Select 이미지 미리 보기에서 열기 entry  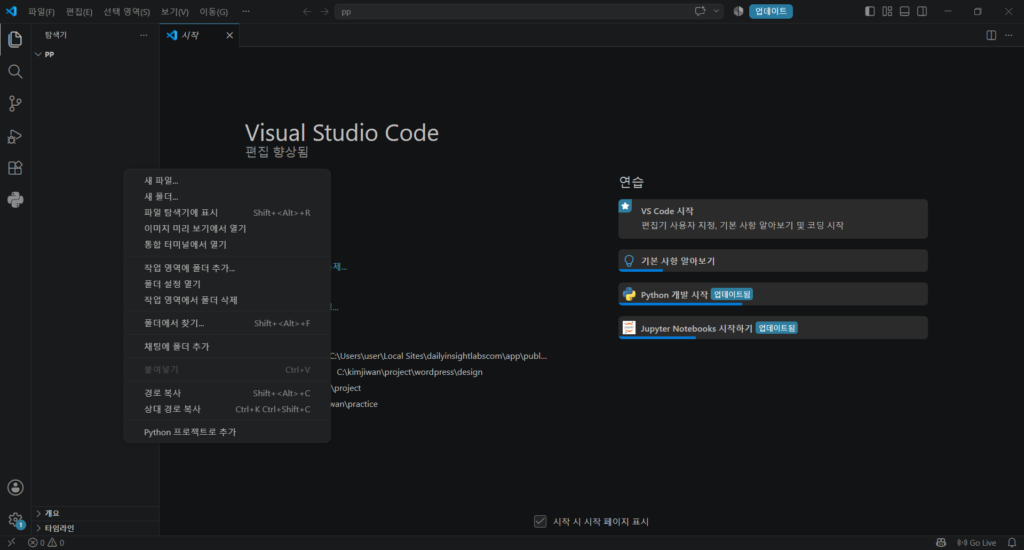coord(227,229)
